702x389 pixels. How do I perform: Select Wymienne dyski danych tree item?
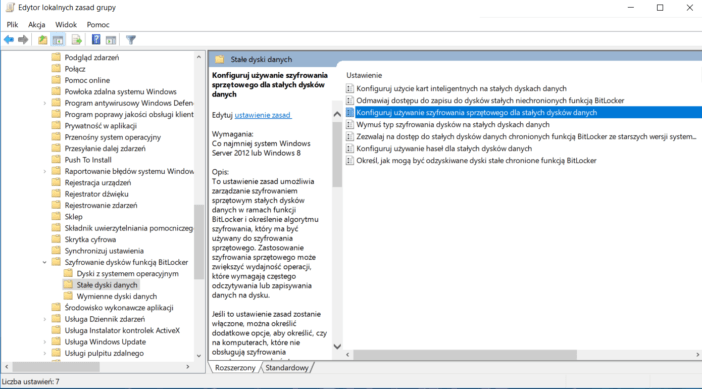[116, 296]
